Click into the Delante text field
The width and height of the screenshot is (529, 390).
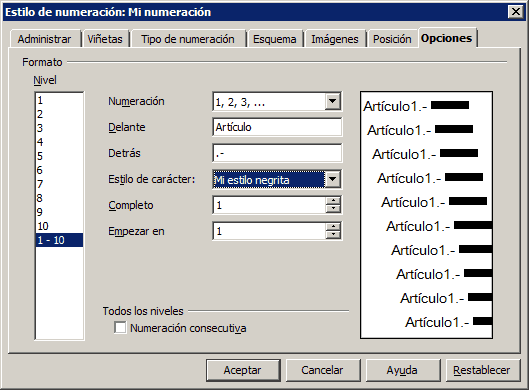[277, 127]
